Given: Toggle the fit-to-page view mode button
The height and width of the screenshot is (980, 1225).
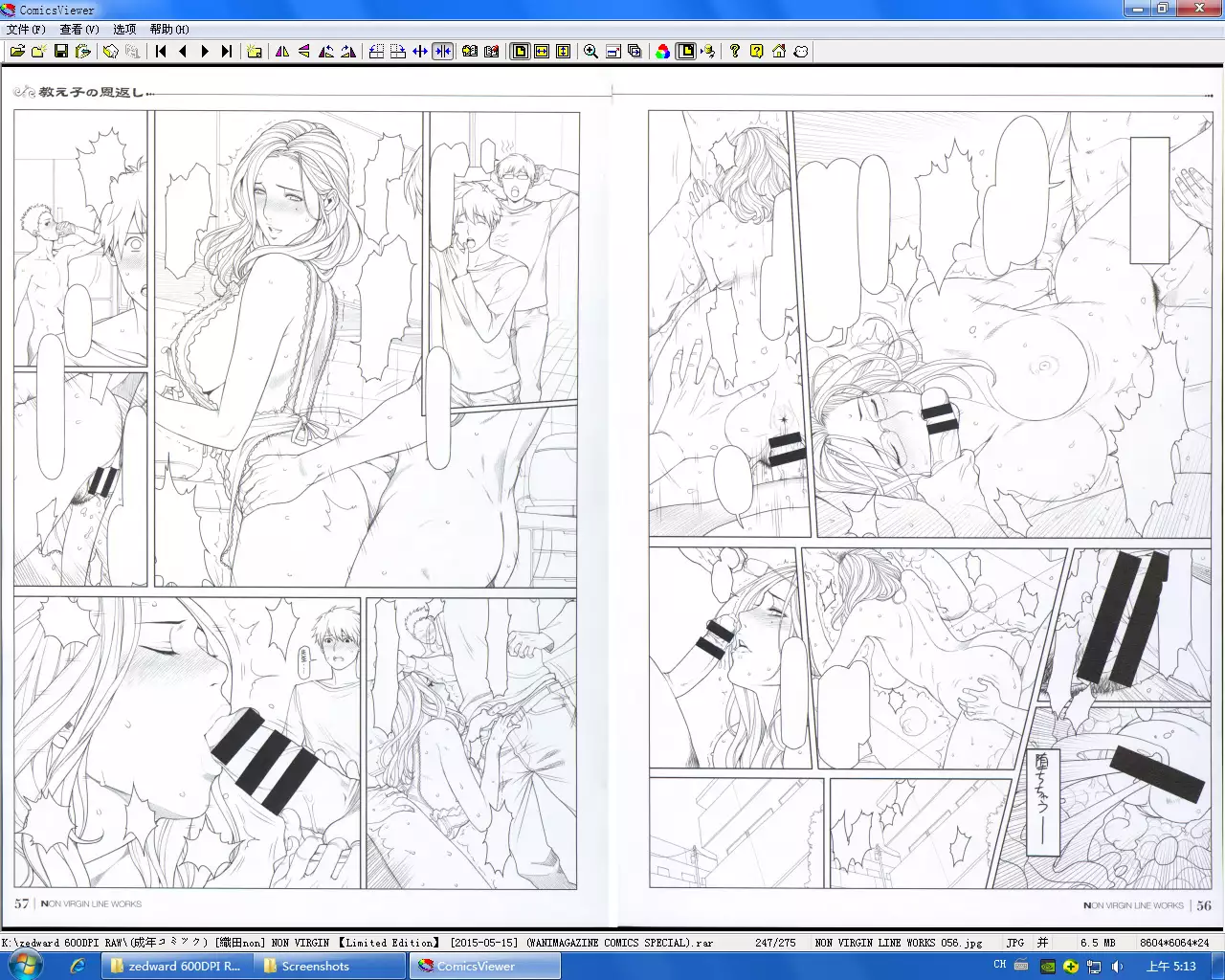Looking at the screenshot, I should 520,52.
